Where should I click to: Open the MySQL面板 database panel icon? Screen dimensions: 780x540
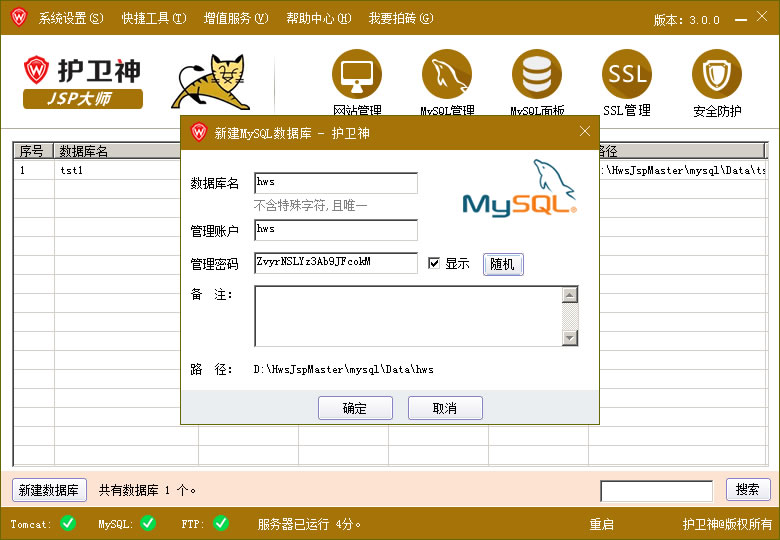537,74
